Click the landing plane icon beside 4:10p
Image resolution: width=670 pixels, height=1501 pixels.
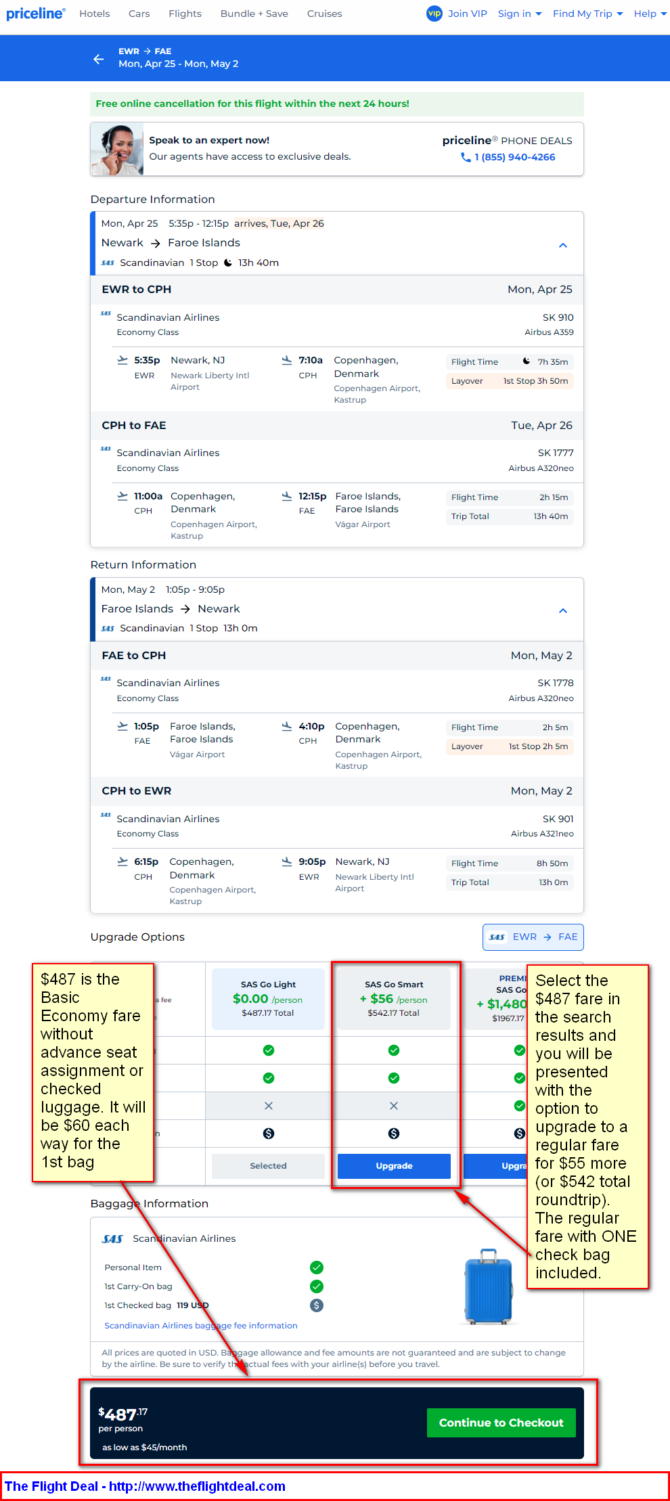pyautogui.click(x=286, y=726)
